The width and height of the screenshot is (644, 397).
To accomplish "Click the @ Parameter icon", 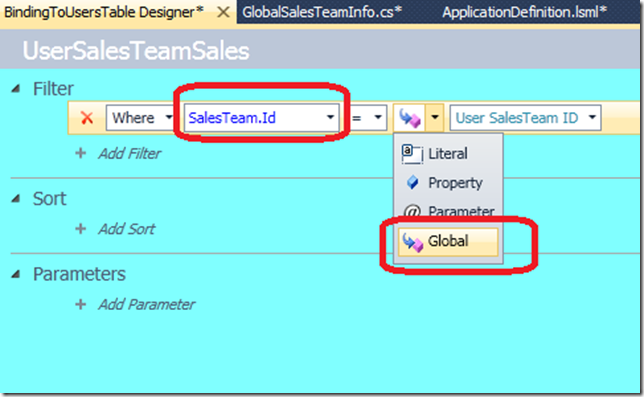I will 412,212.
